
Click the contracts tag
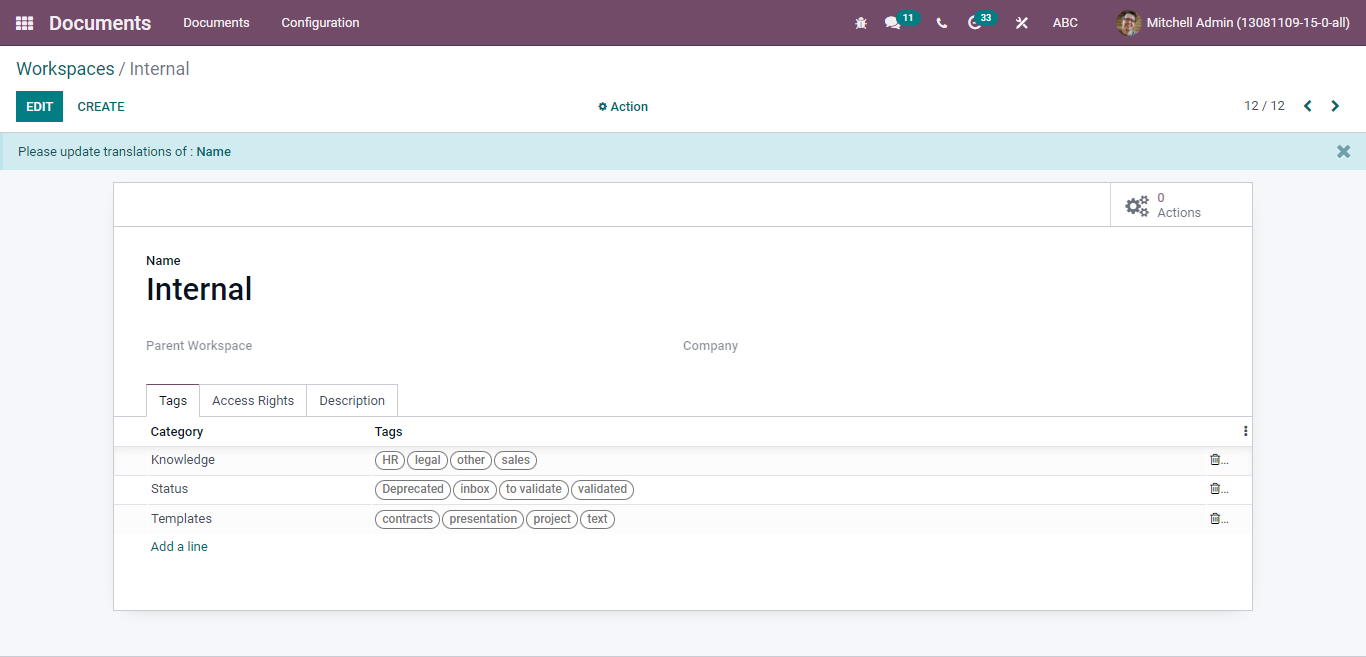coord(407,519)
